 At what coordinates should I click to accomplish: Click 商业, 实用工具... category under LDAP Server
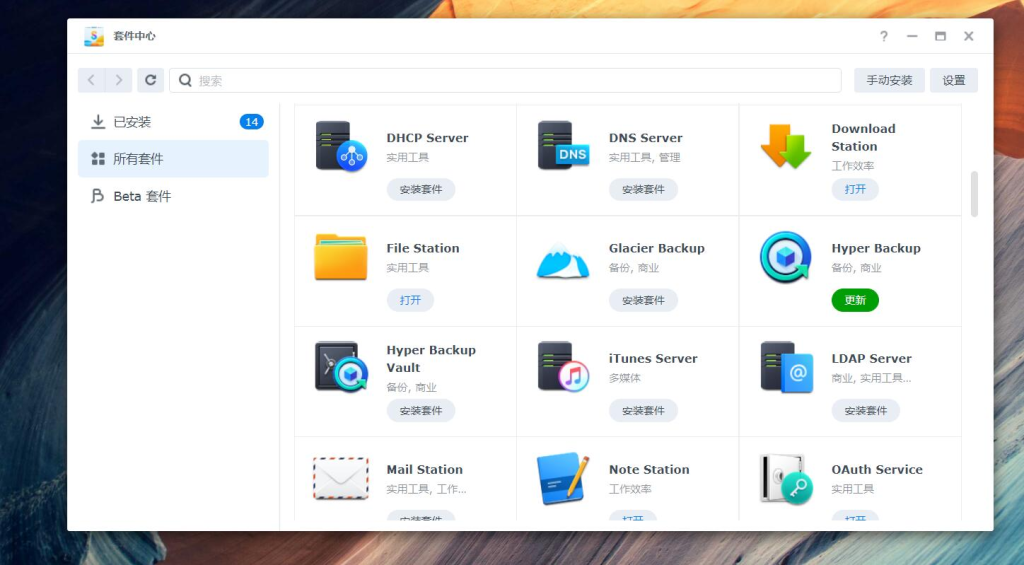(871, 378)
